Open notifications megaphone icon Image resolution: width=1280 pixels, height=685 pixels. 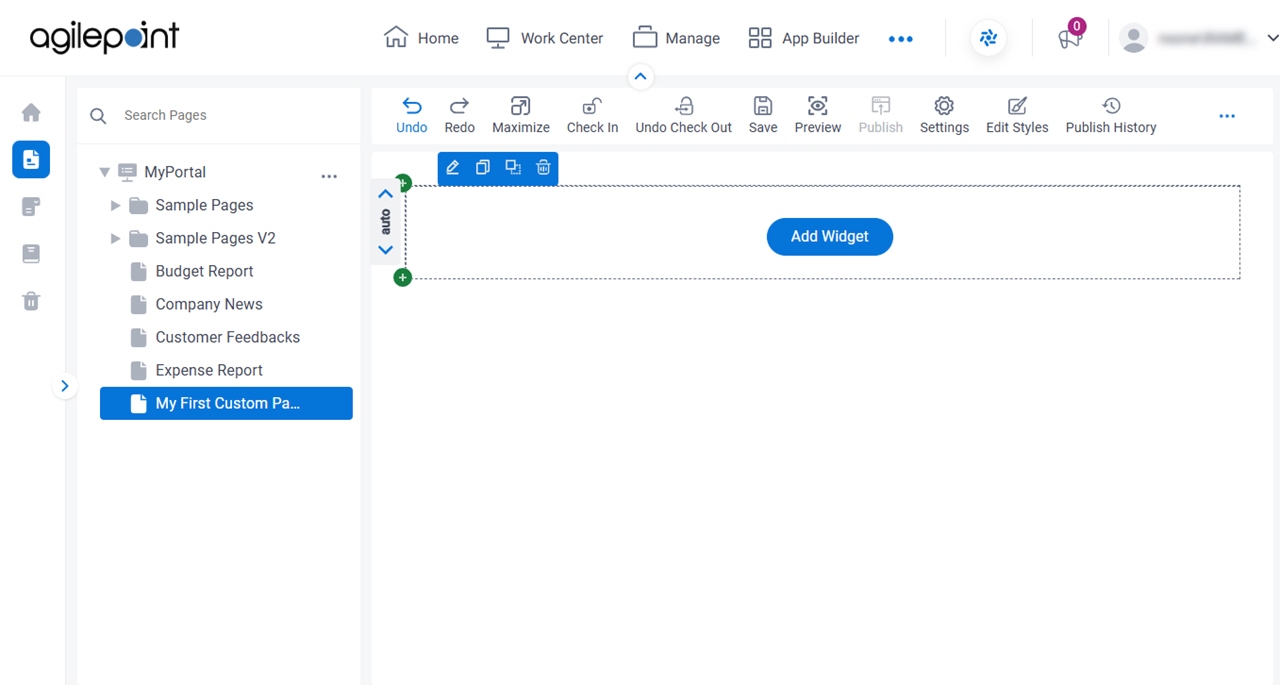1070,38
